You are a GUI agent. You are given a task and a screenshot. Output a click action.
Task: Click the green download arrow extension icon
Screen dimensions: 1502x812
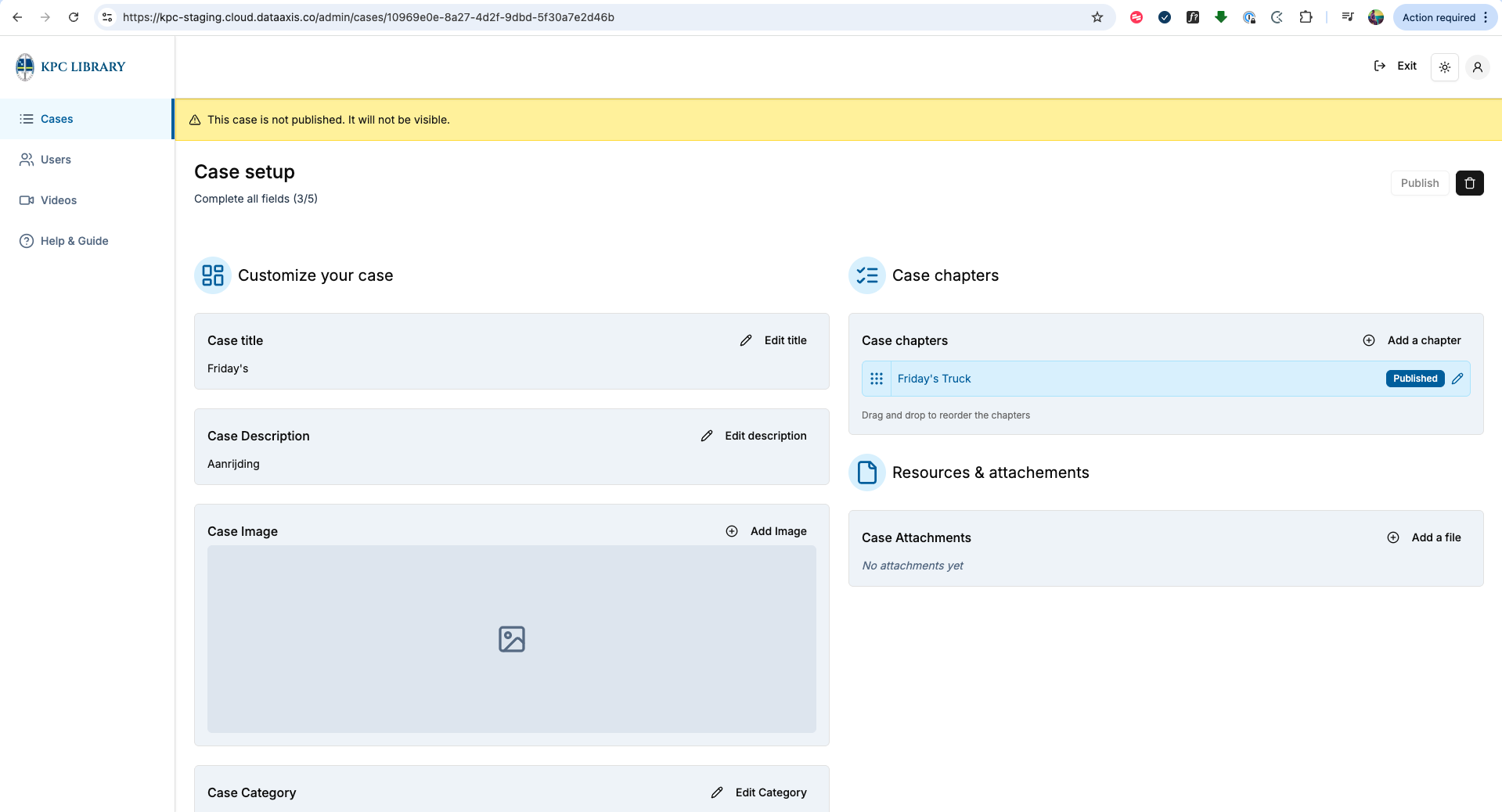point(1221,17)
